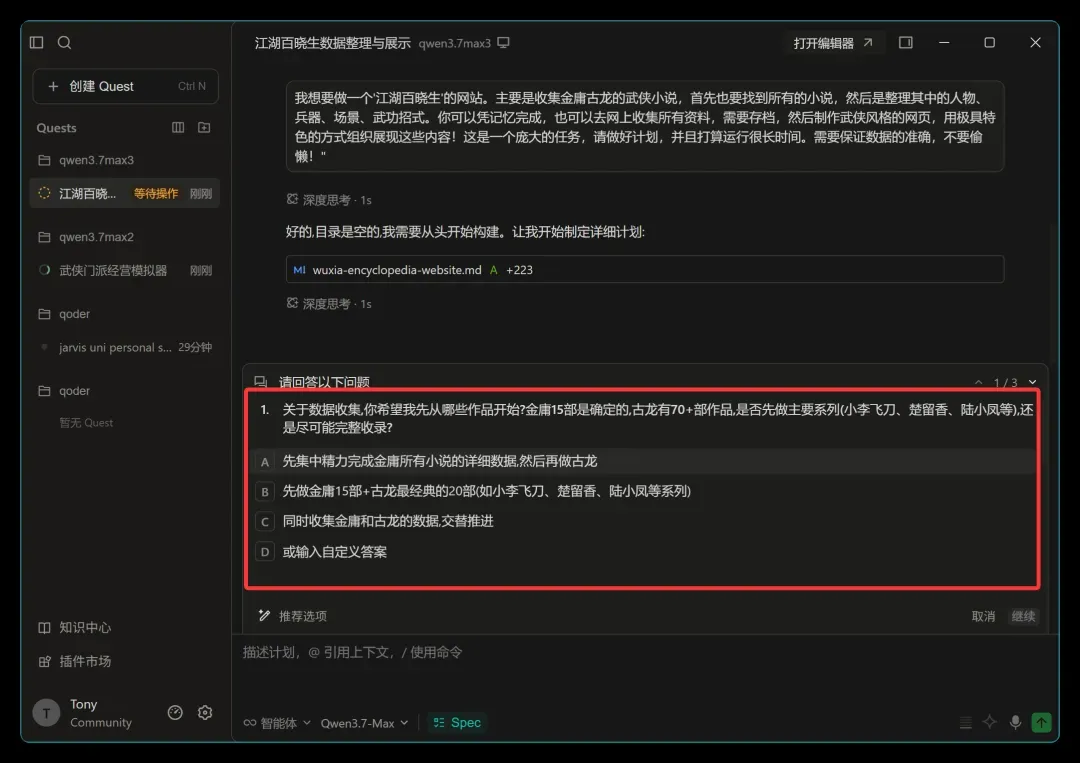Screen dimensions: 1080x763
Task: Select the jarvis uni personal s... quest
Action: 125,347
